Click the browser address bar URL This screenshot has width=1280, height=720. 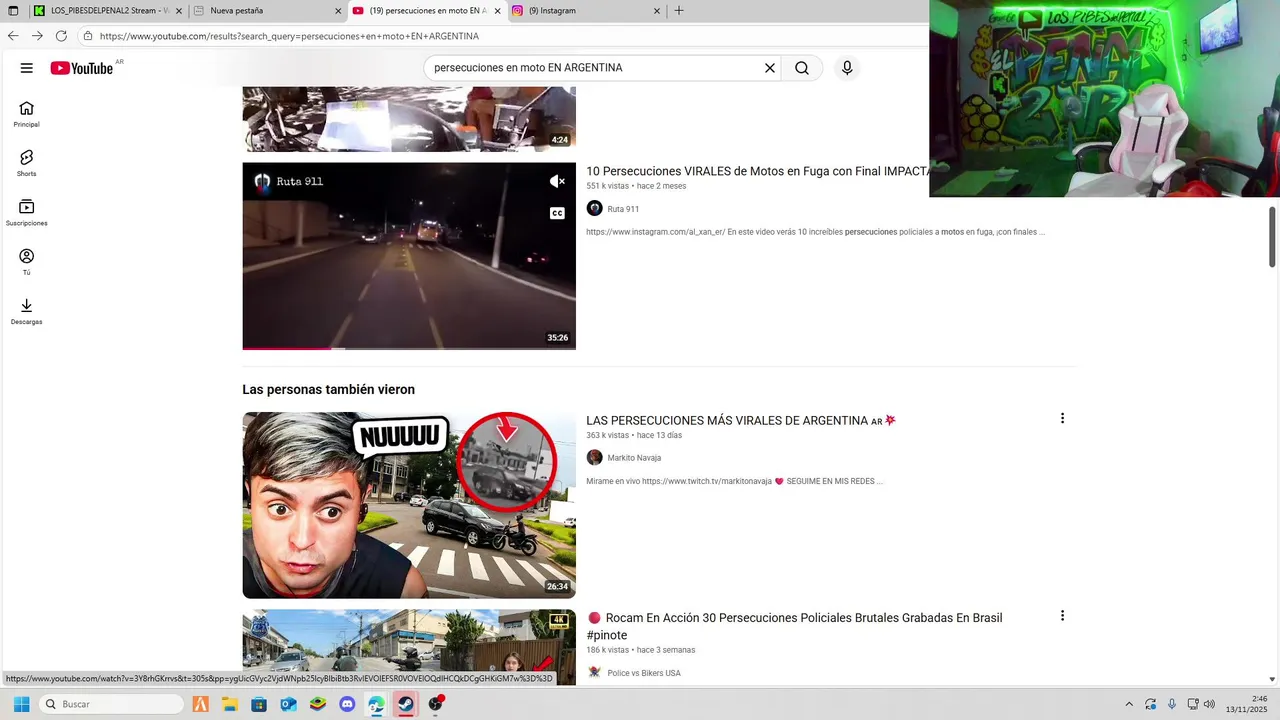pyautogui.click(x=289, y=36)
